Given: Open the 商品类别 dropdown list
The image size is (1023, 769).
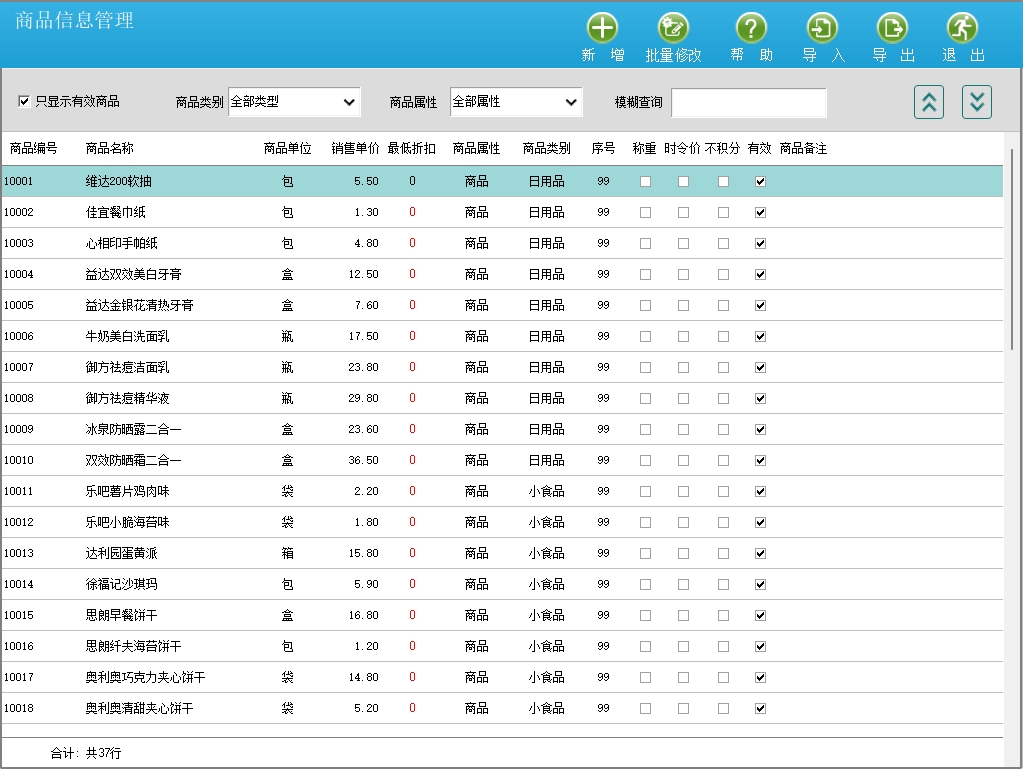Looking at the screenshot, I should tap(294, 102).
